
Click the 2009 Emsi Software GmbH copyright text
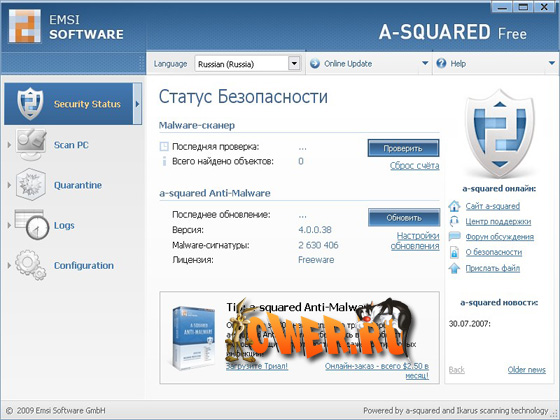(x=56, y=410)
